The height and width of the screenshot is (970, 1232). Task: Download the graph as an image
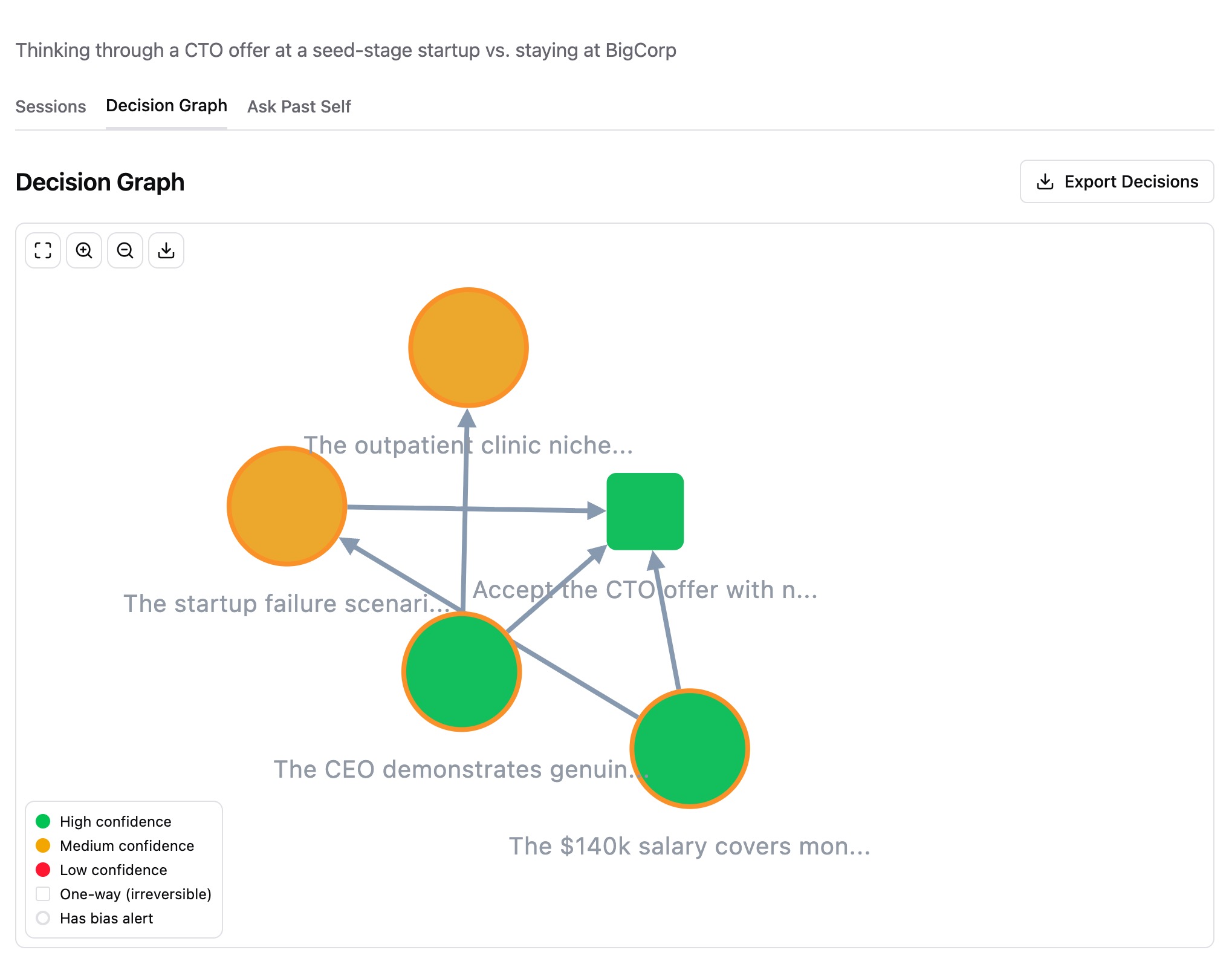pos(166,250)
